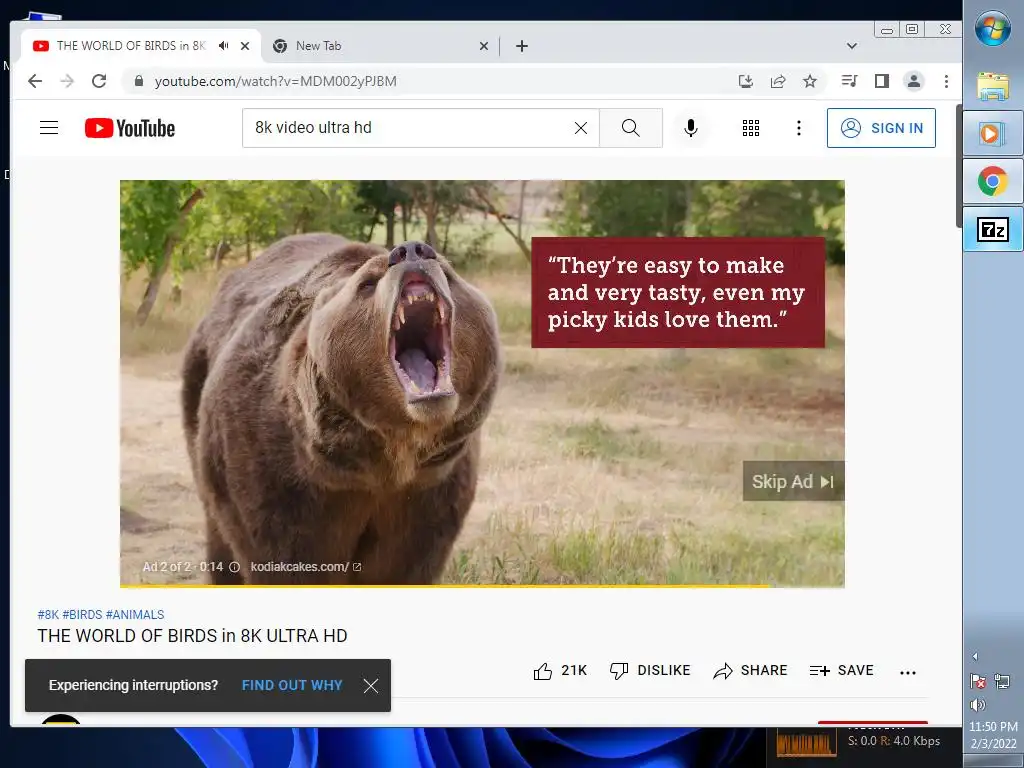
Task: Show hidden tray icons arrow
Action: pos(975,656)
